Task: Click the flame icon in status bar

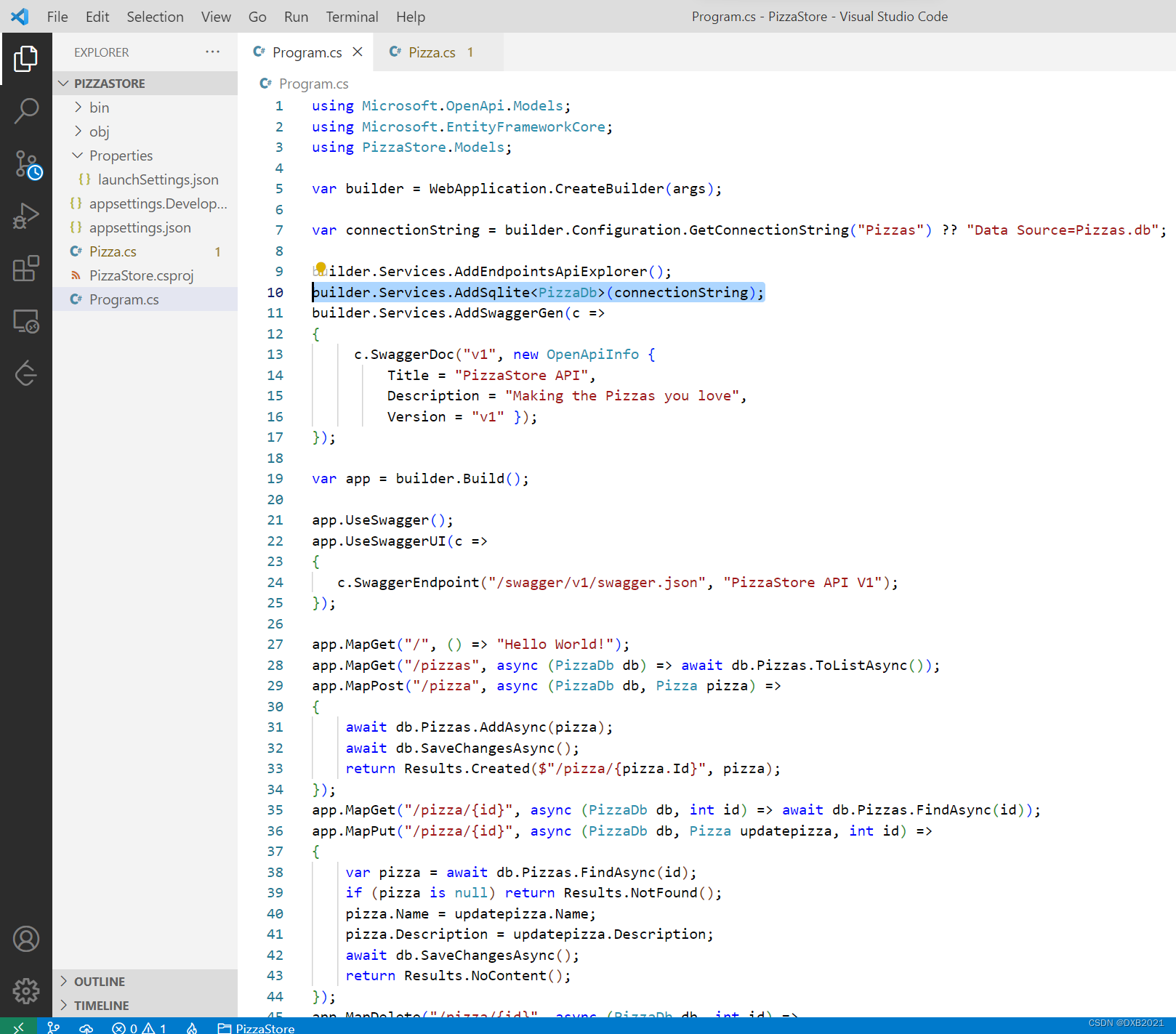Action: point(192,1027)
